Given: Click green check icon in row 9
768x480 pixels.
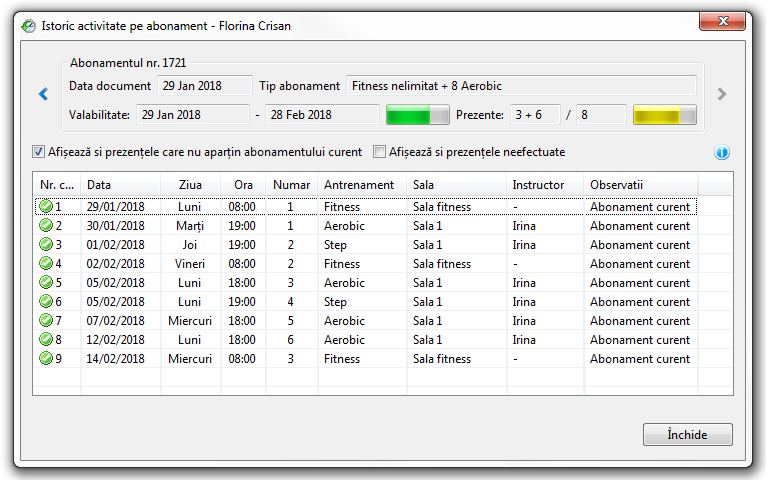Looking at the screenshot, I should coord(45,359).
